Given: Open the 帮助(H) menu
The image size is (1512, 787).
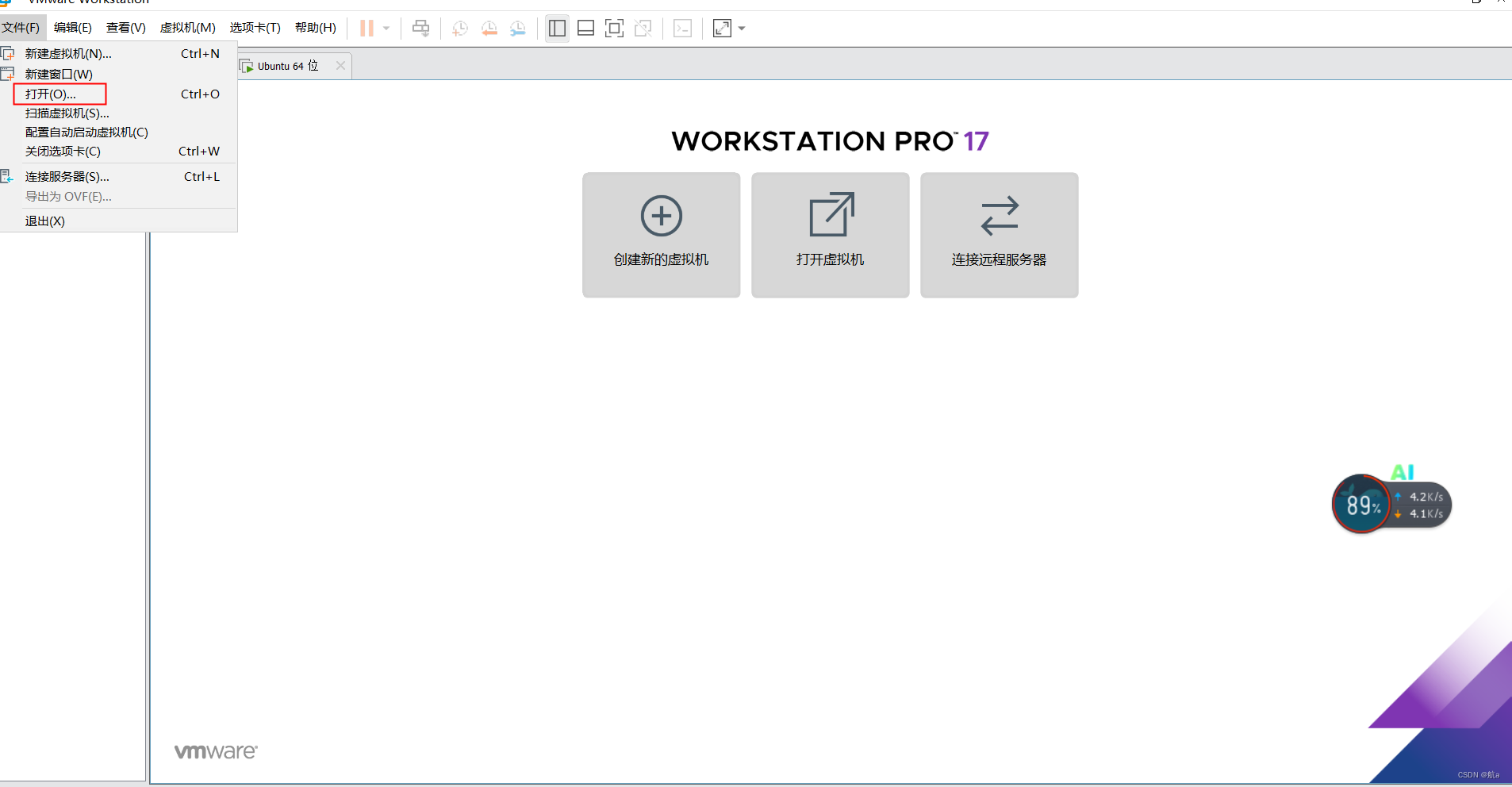Looking at the screenshot, I should pyautogui.click(x=316, y=28).
